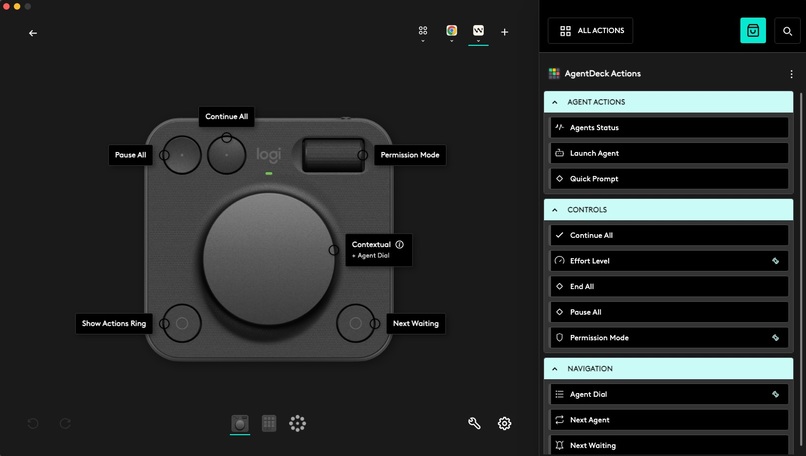Select the active app profile icon with the teal underline

coord(478,30)
